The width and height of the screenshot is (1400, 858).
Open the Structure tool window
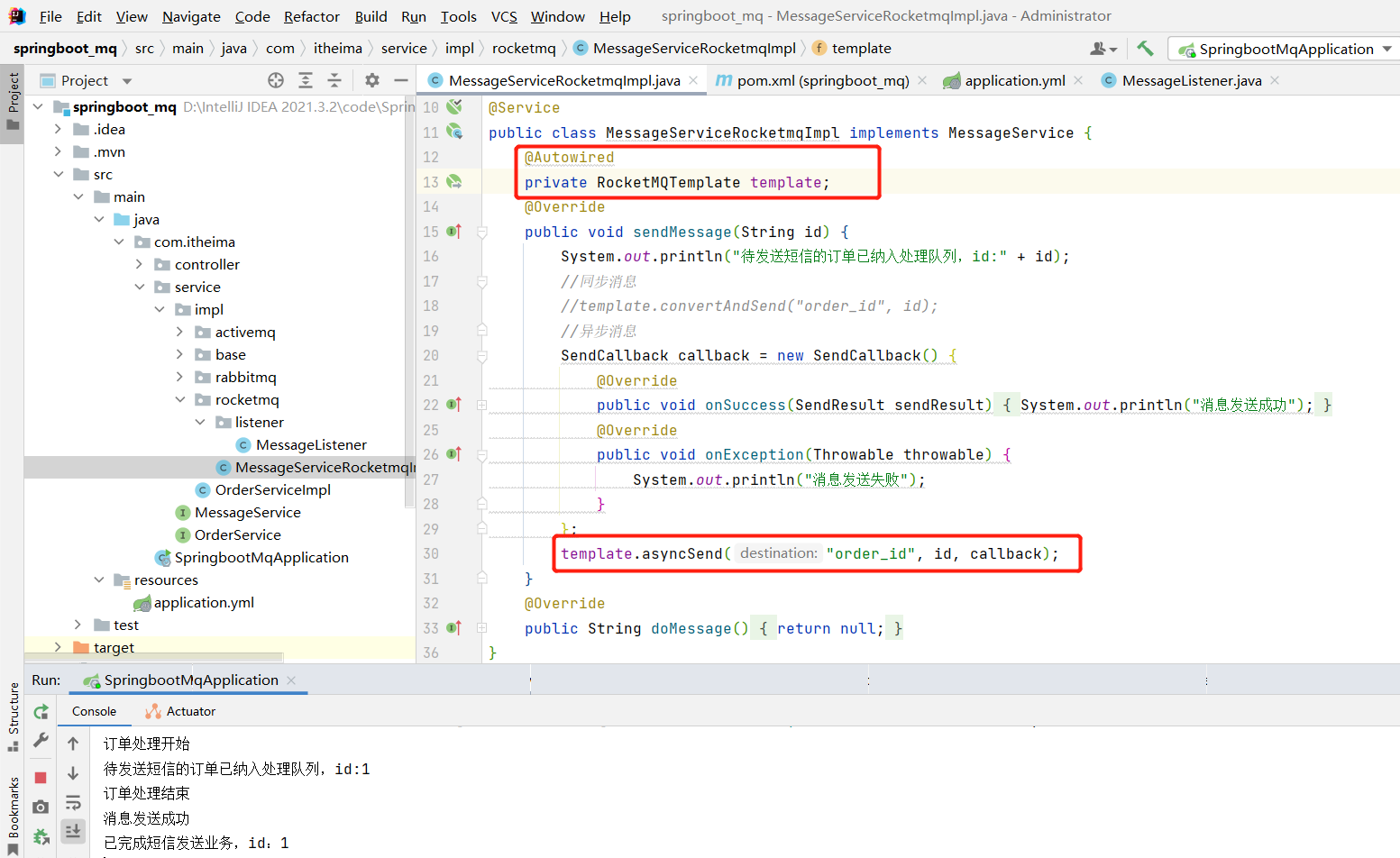[13, 717]
